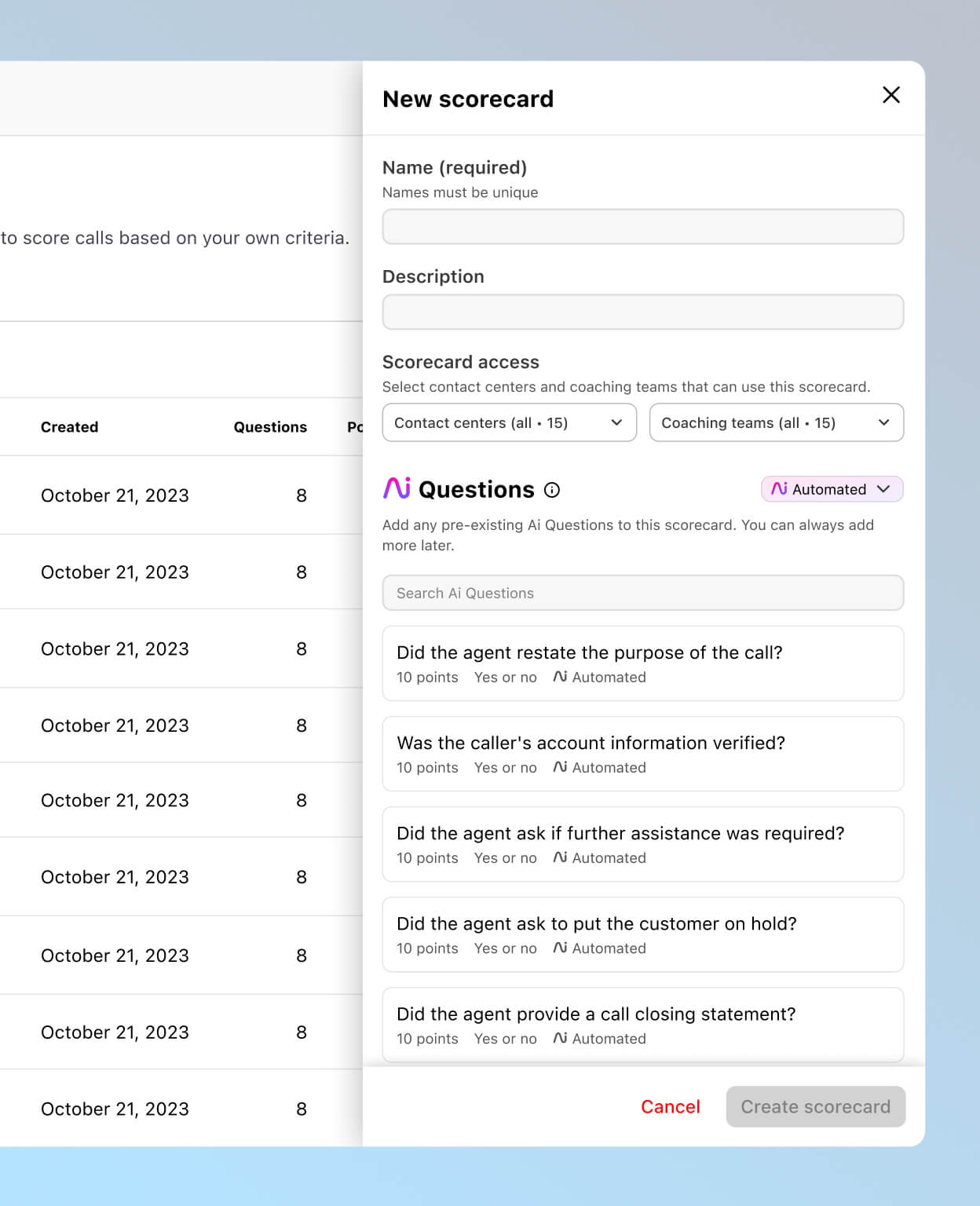Screen dimensions: 980x1206
Task: Open the info tooltip next to Questions
Action: 553,490
